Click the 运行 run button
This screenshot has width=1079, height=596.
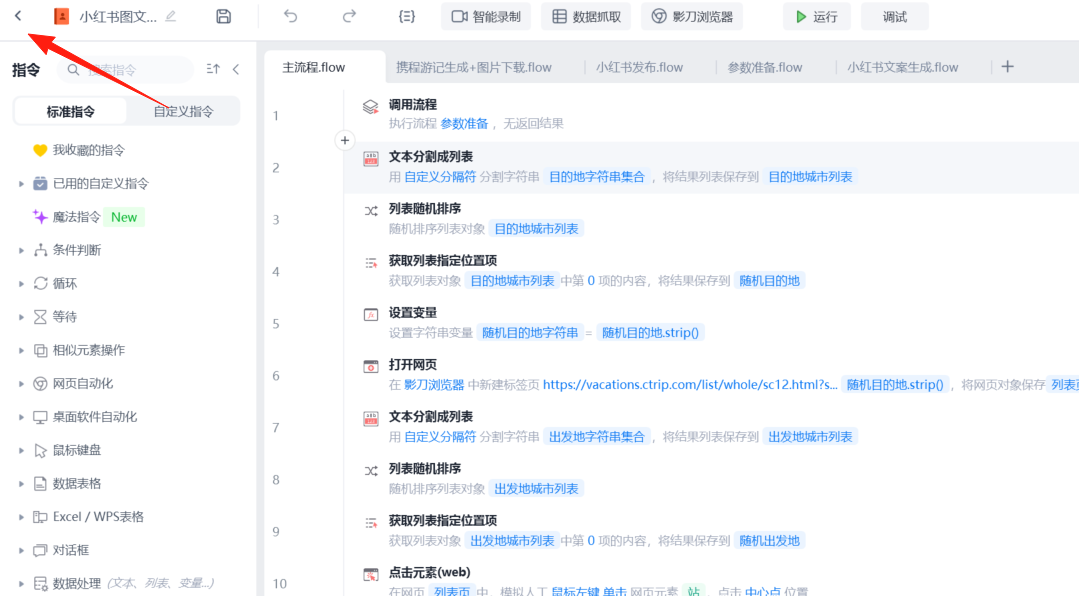(x=816, y=16)
